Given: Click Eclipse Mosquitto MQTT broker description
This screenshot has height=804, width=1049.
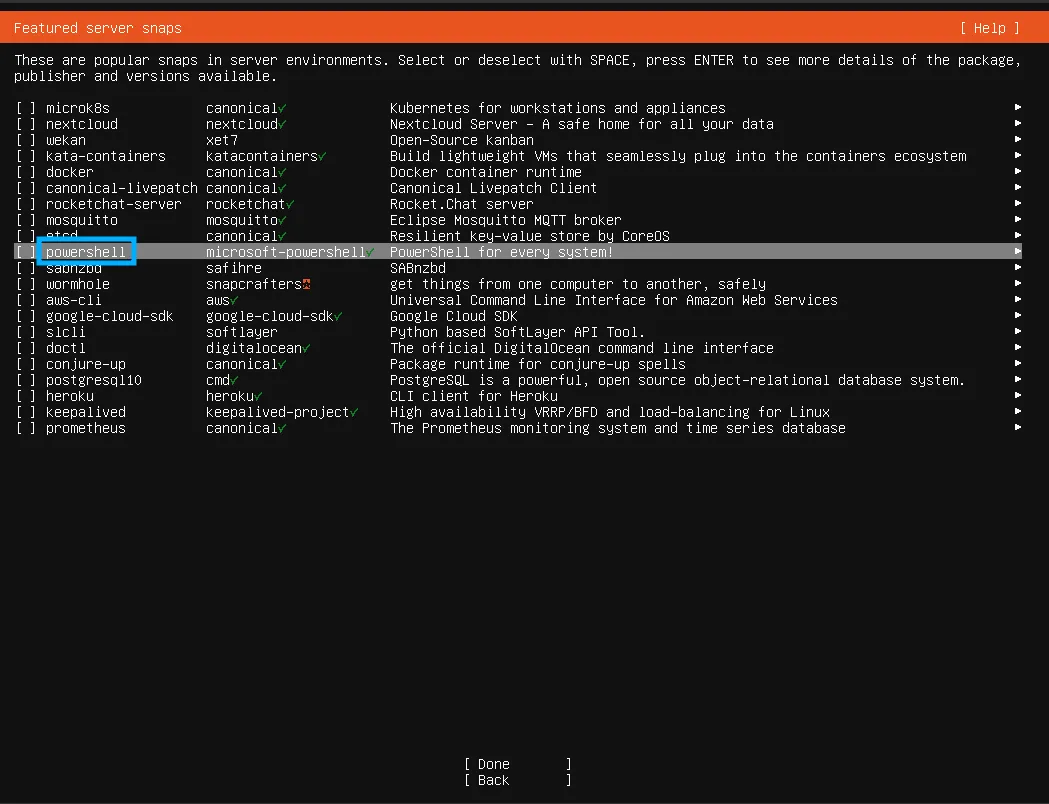Looking at the screenshot, I should [506, 221].
